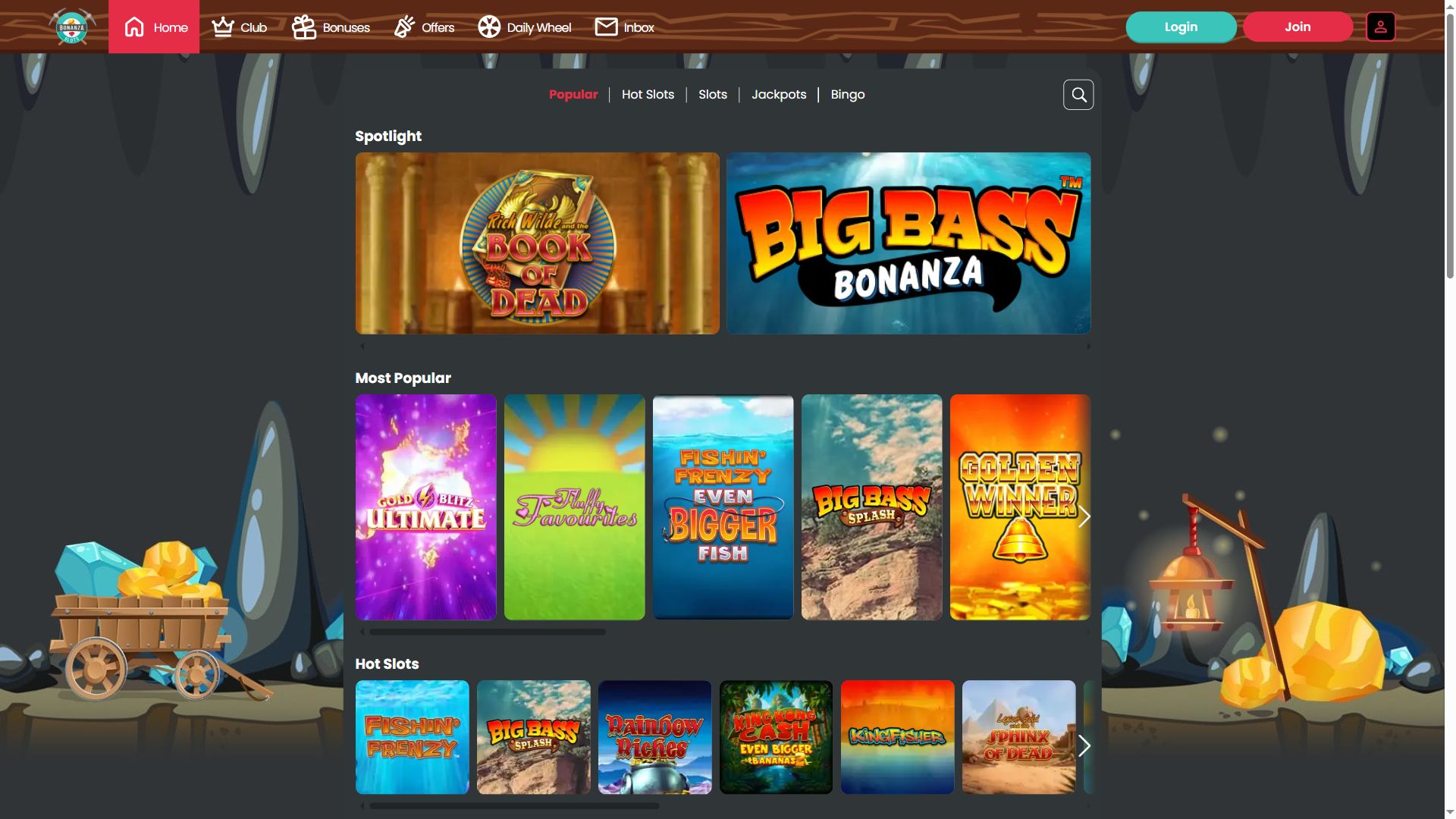Viewport: 1456px width, 819px height.
Task: Open Fluffy Favourites game
Action: coord(574,507)
